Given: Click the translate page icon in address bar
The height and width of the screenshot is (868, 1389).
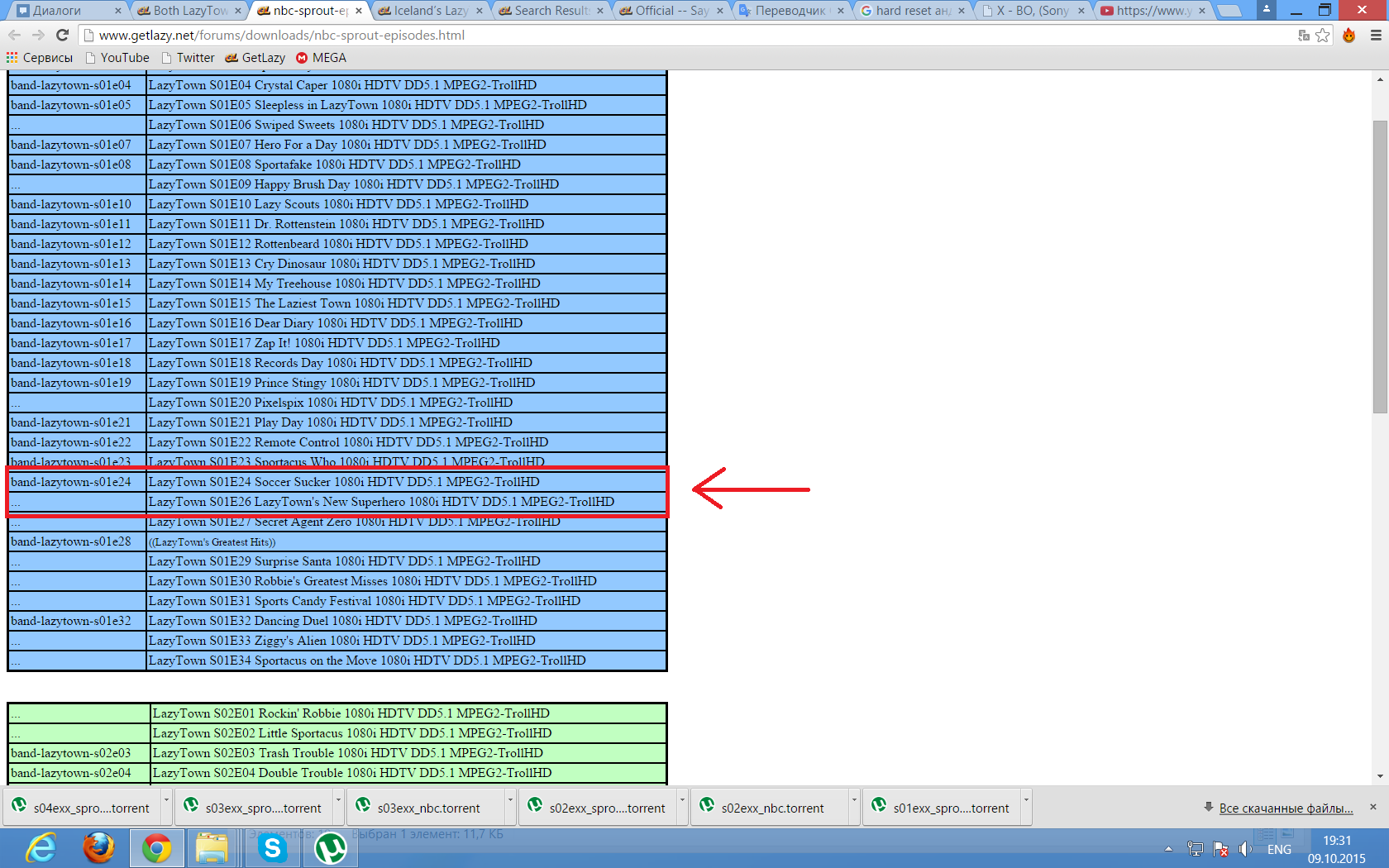Looking at the screenshot, I should click(x=1304, y=35).
